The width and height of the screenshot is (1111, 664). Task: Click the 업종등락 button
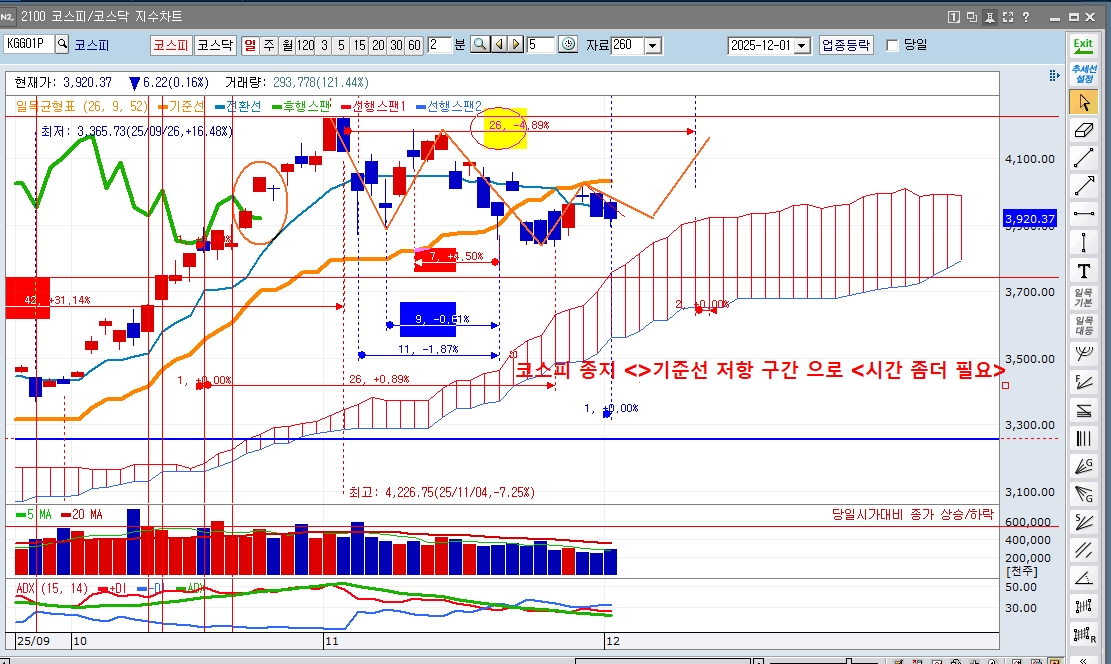[846, 45]
